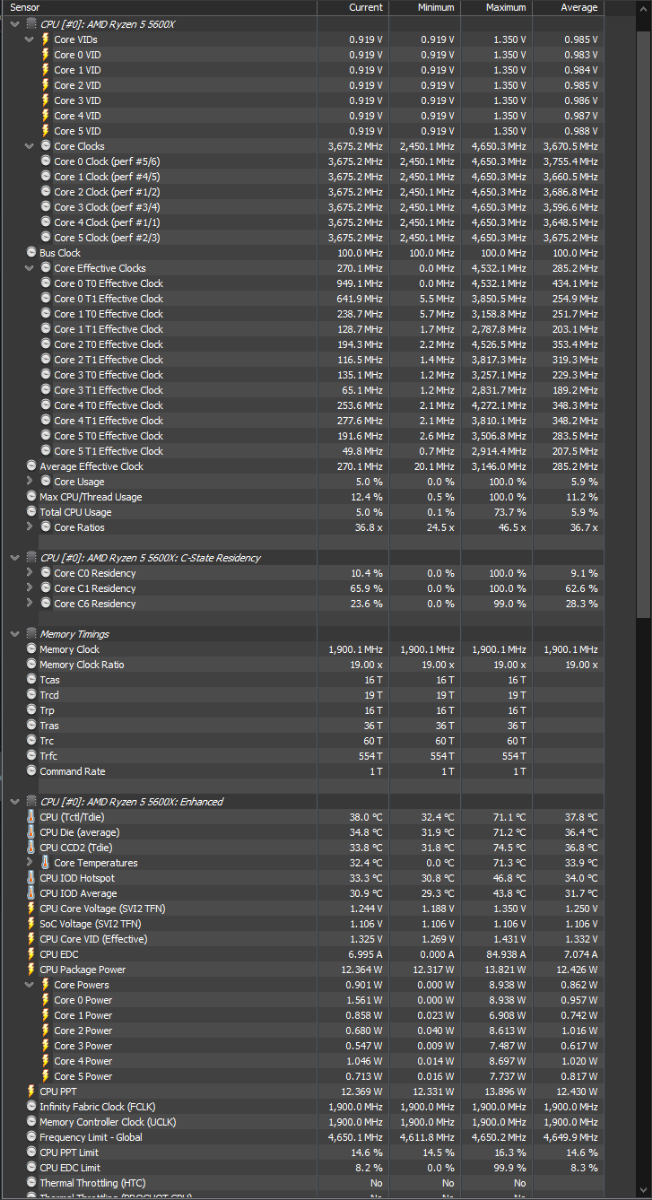Click the lightning icon beside CPU Core Voltage (SVI2 TFN)
Screen dimensions: 652x1200
(x=31, y=909)
